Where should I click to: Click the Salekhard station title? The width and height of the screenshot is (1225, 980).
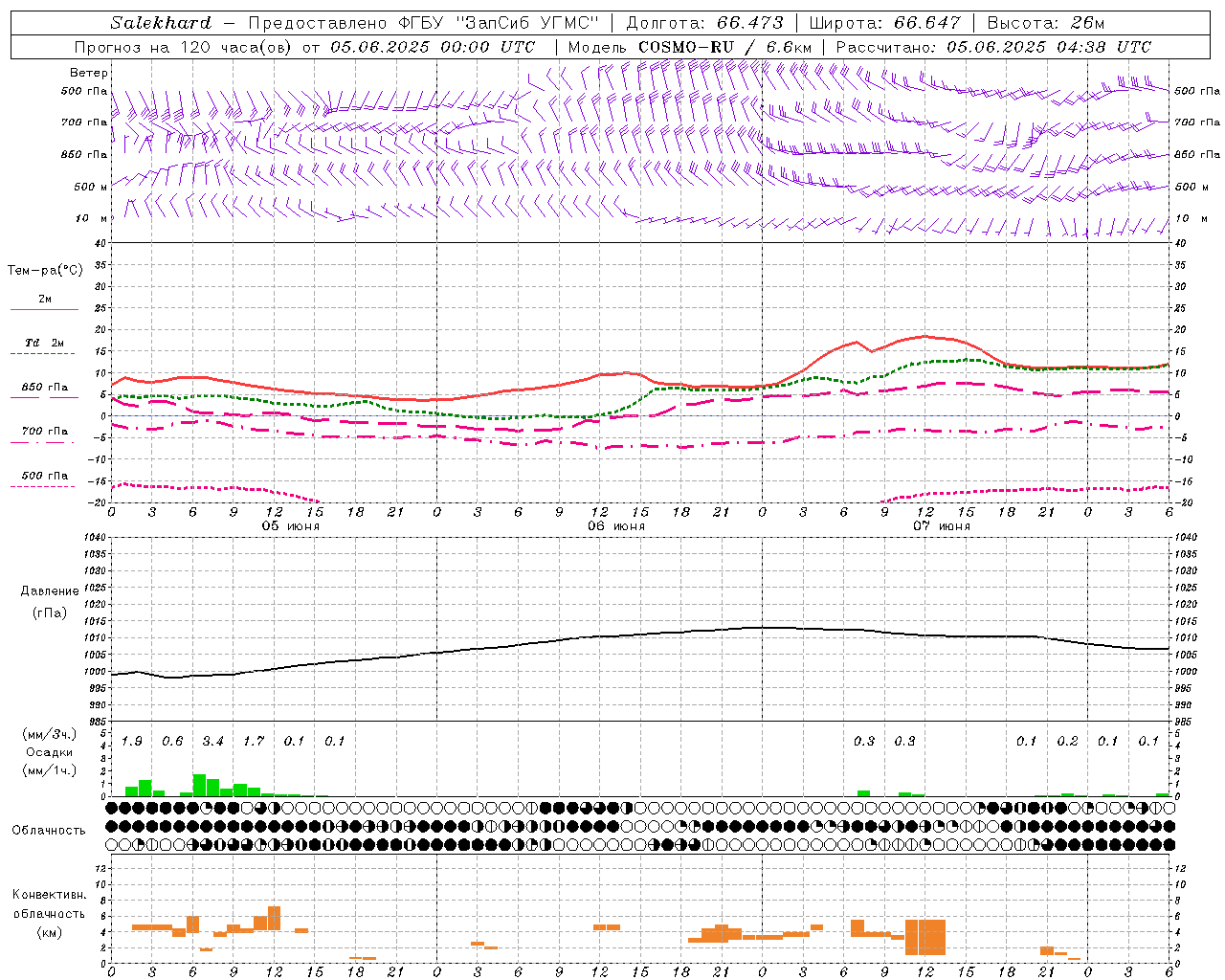click(161, 23)
